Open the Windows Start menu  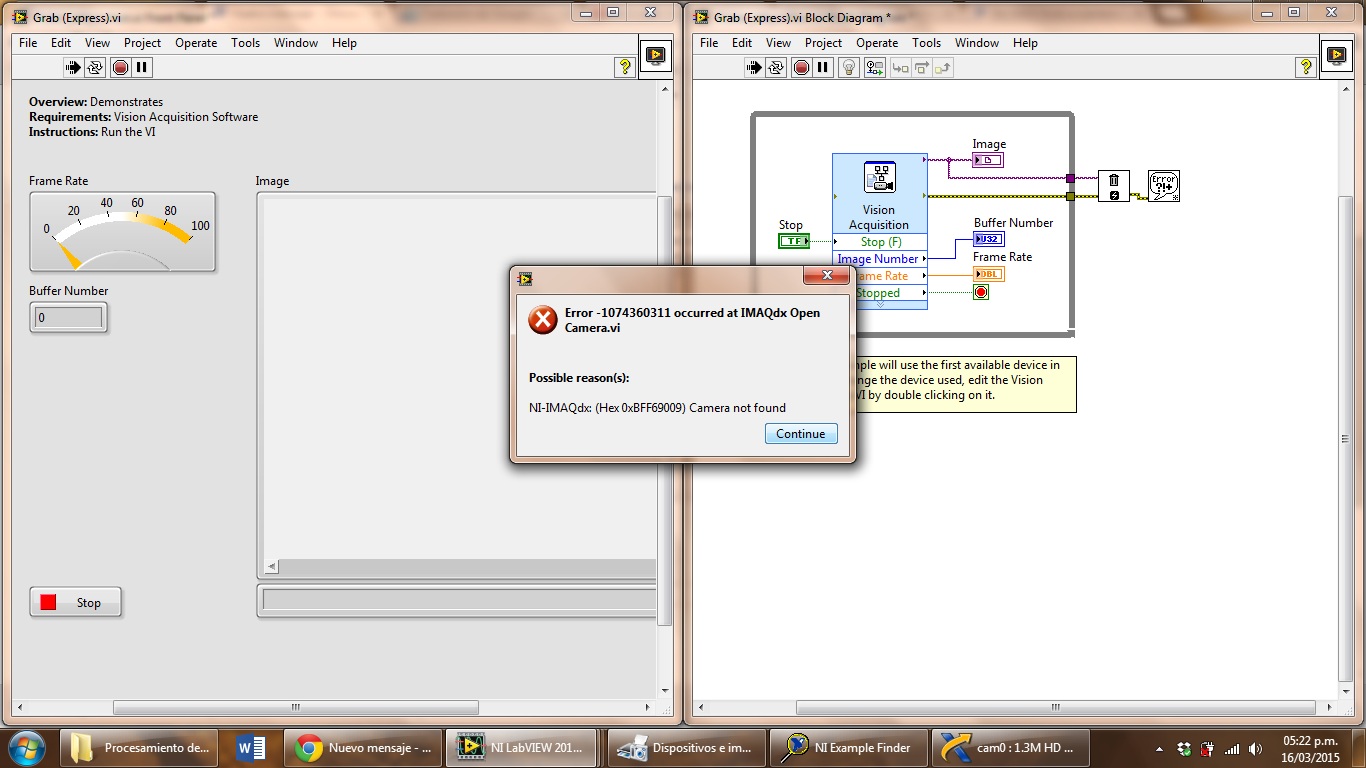coord(25,747)
